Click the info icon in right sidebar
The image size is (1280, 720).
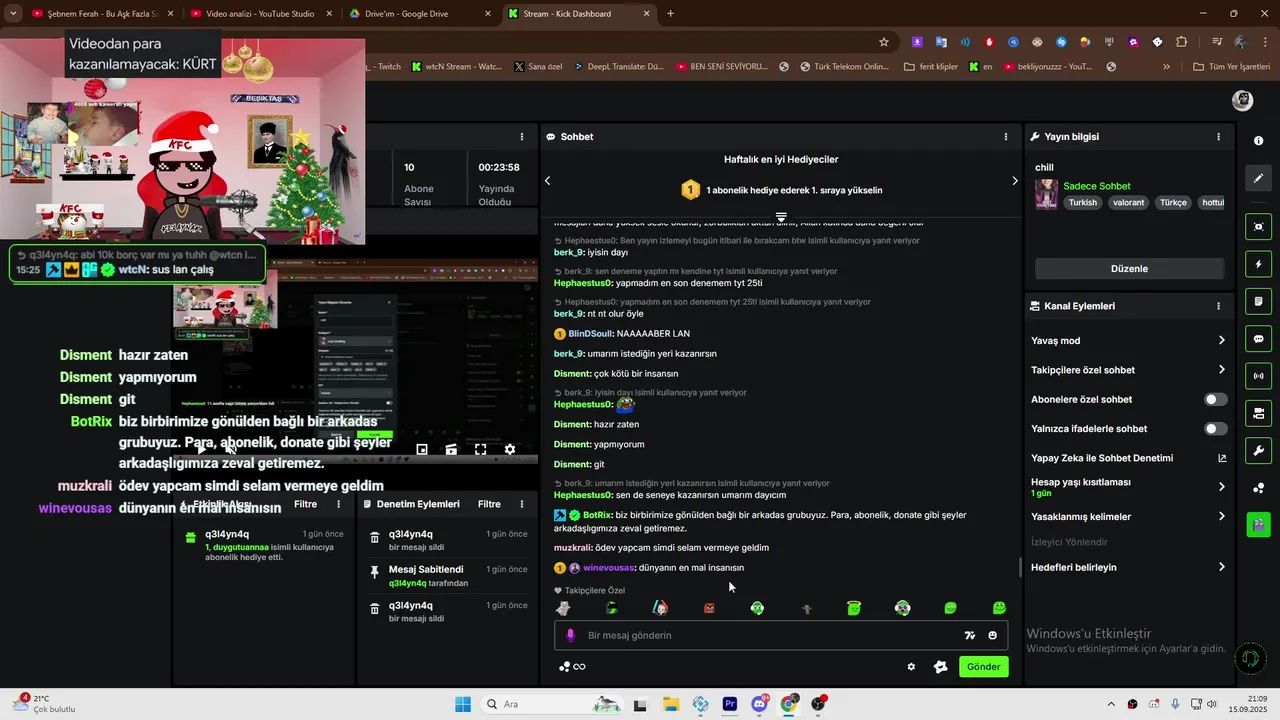(x=1259, y=140)
